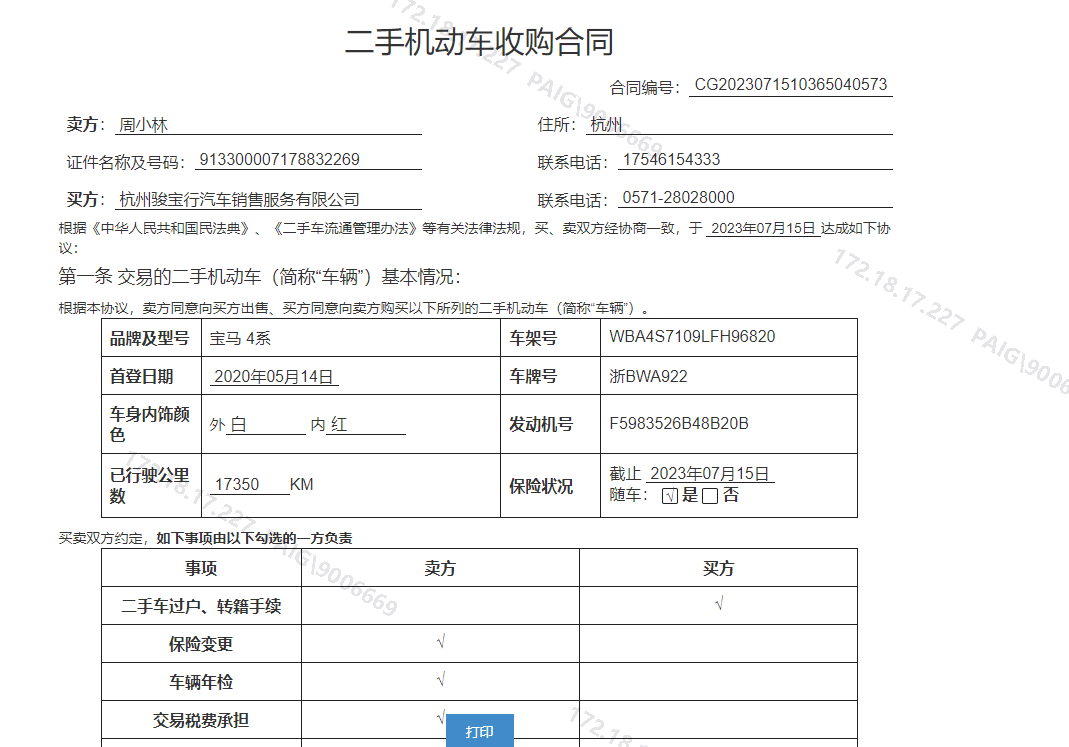Click the 保险状况 label cell
1069x747 pixels.
click(550, 486)
